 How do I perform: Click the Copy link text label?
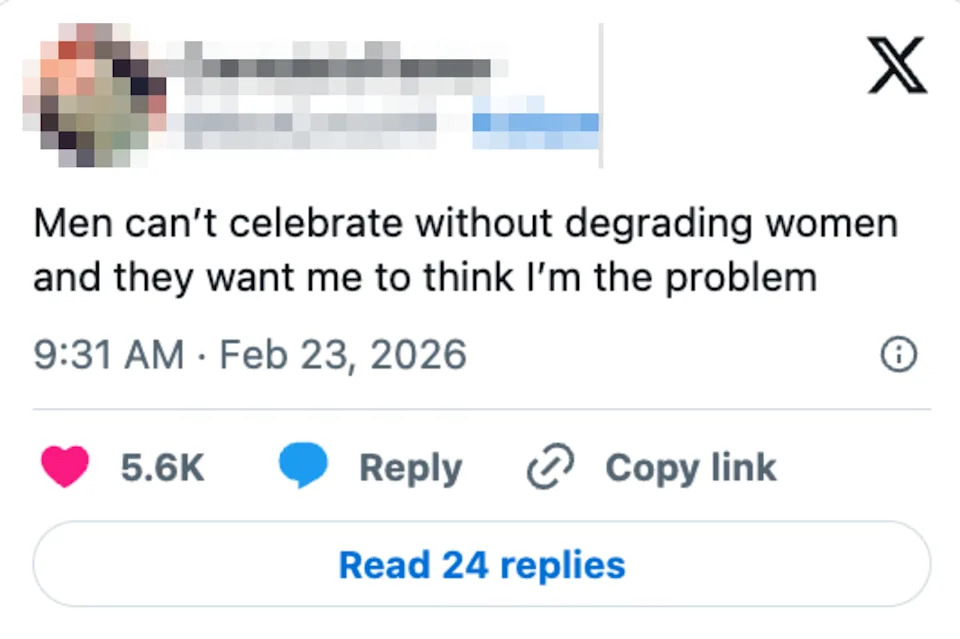tap(690, 466)
